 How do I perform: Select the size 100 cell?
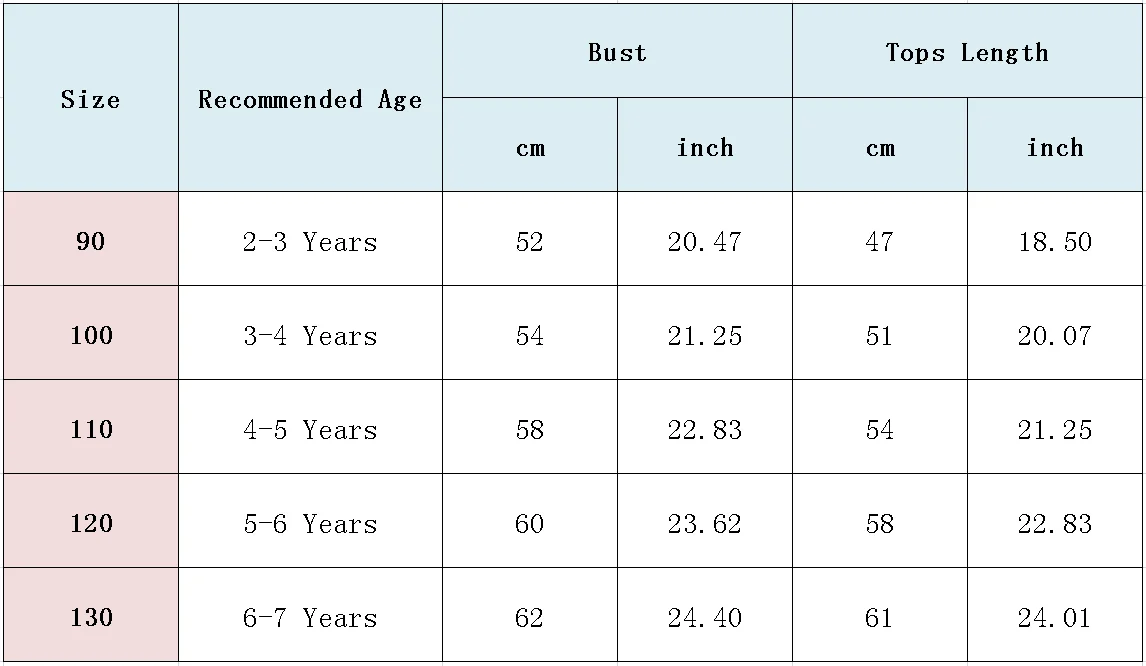pos(91,333)
